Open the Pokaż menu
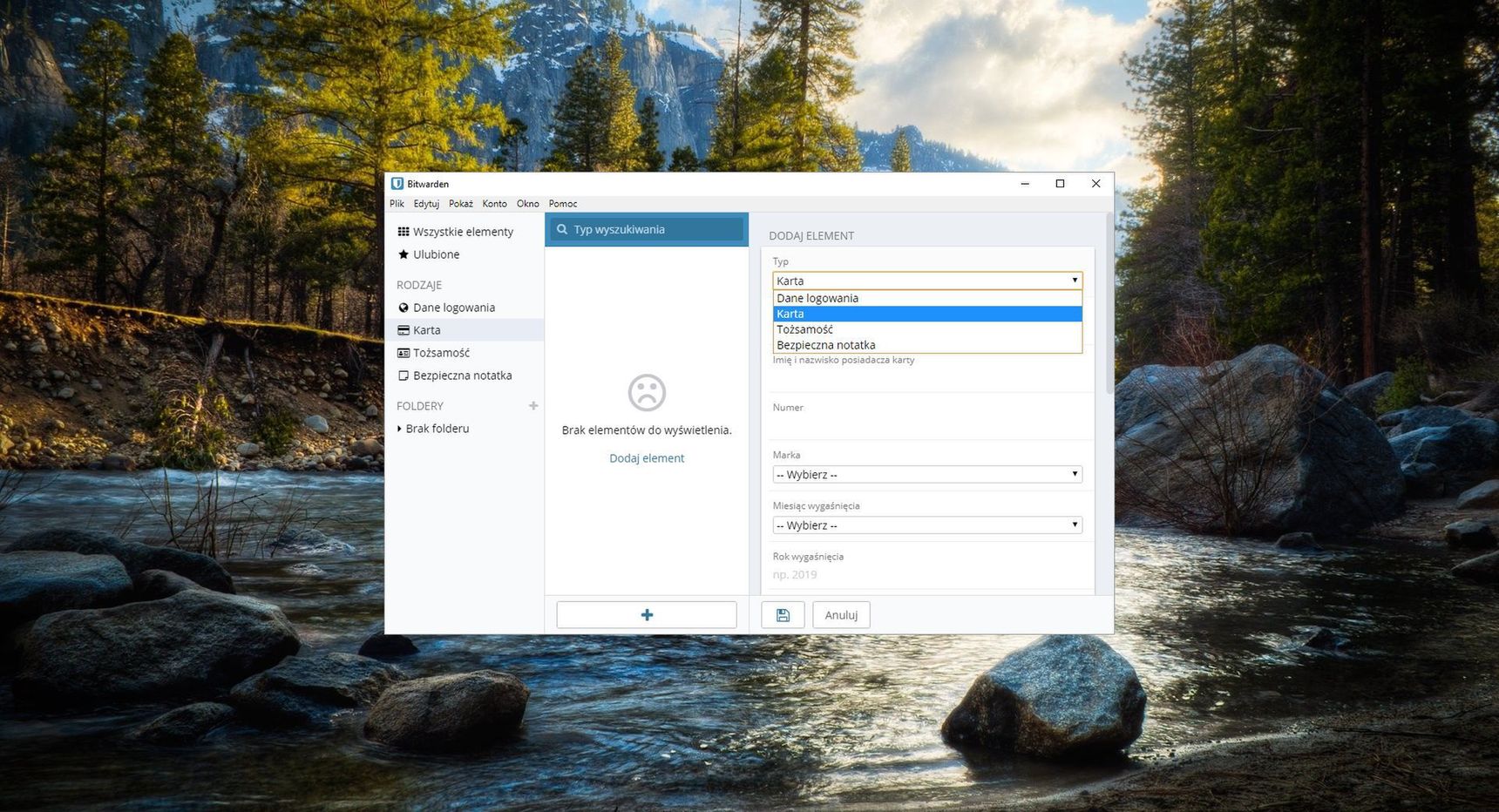This screenshot has height=812, width=1499. pos(461,204)
